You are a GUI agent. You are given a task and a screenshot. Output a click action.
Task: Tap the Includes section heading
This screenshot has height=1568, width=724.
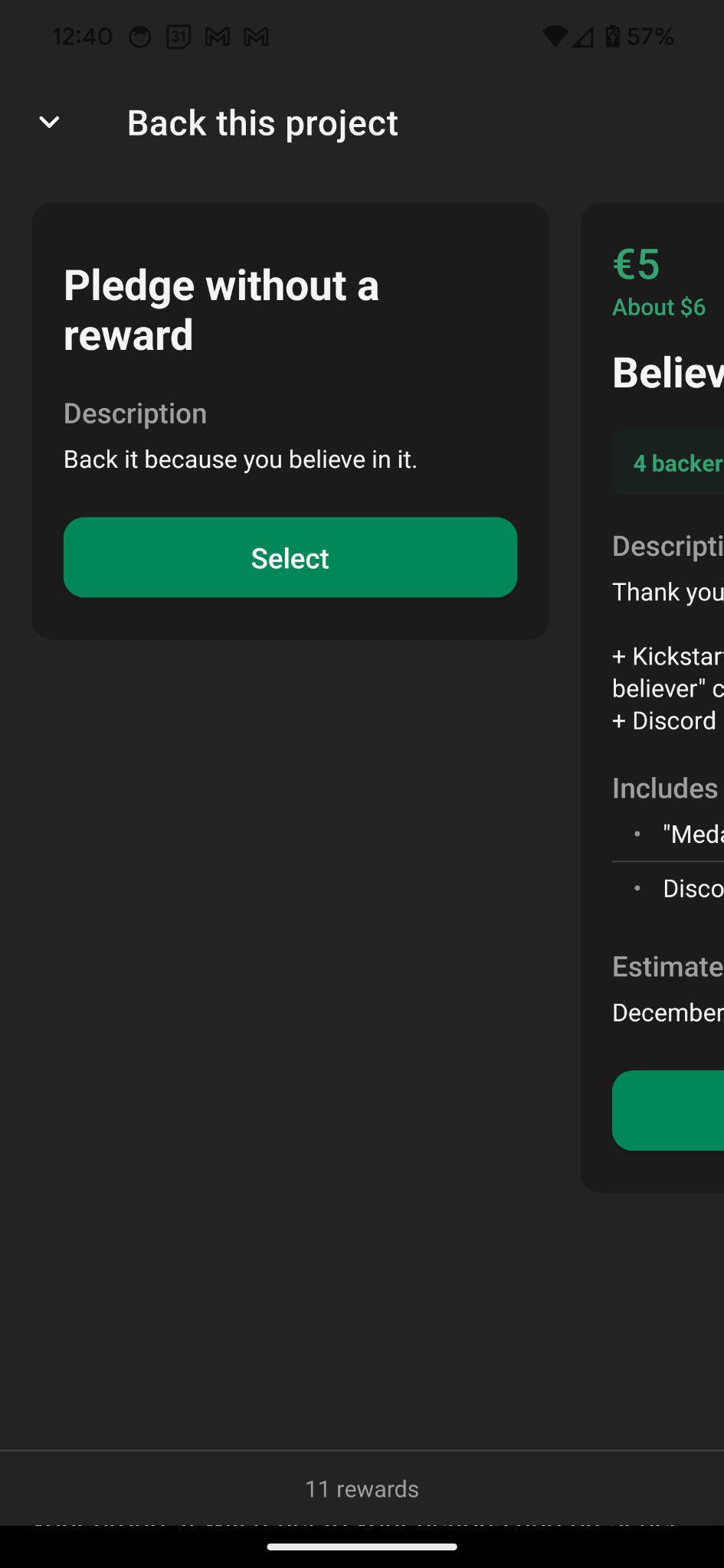(665, 789)
